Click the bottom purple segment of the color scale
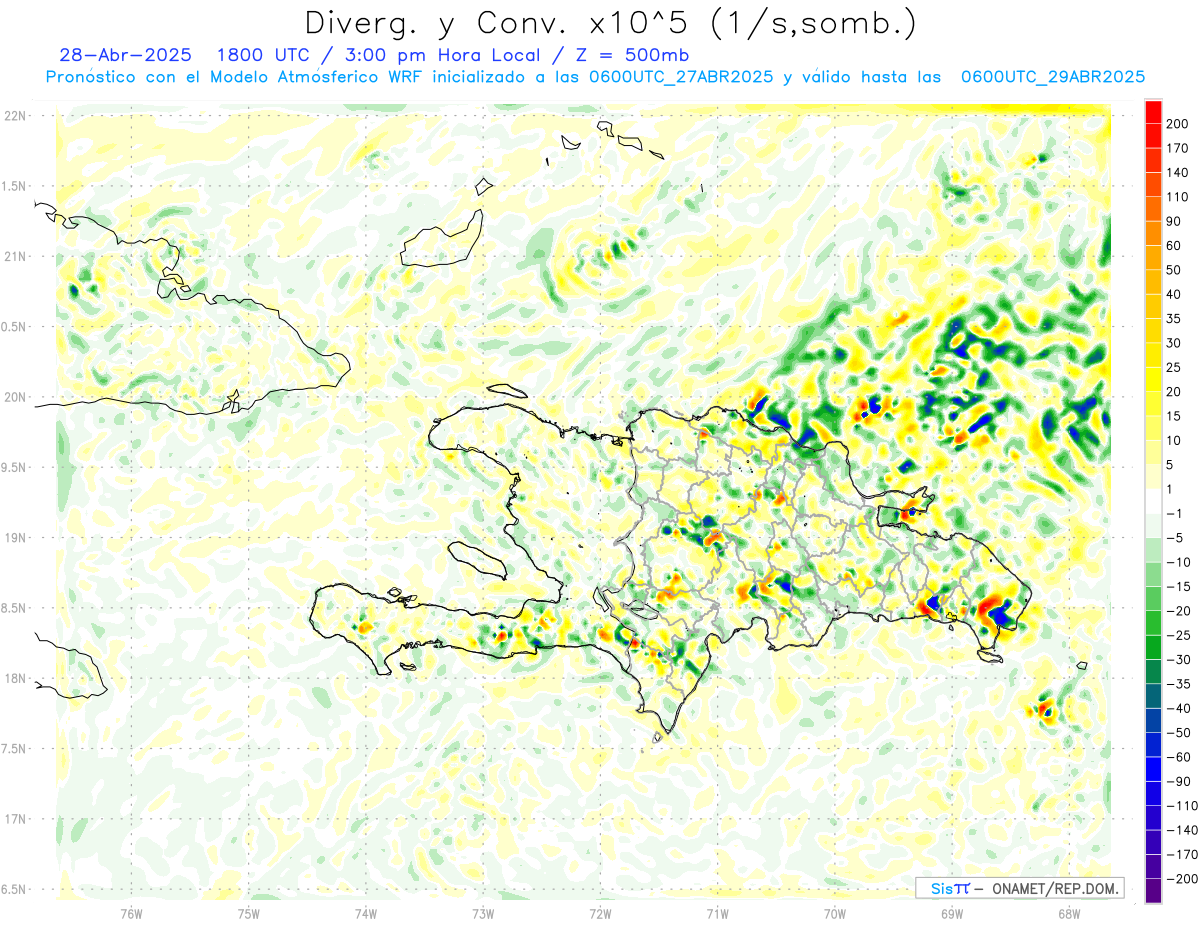This screenshot has height=927, width=1200. click(x=1153, y=891)
